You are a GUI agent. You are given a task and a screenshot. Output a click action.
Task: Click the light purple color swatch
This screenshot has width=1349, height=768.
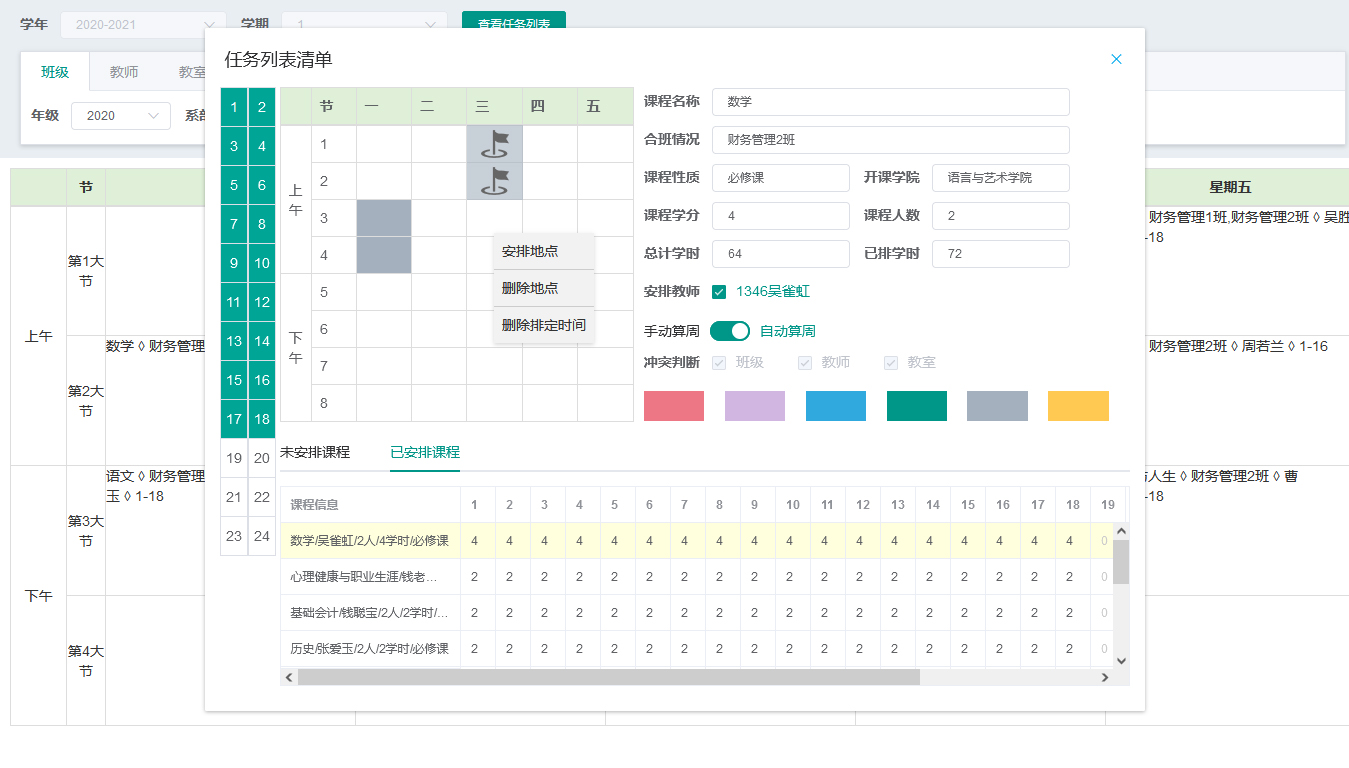pos(755,406)
